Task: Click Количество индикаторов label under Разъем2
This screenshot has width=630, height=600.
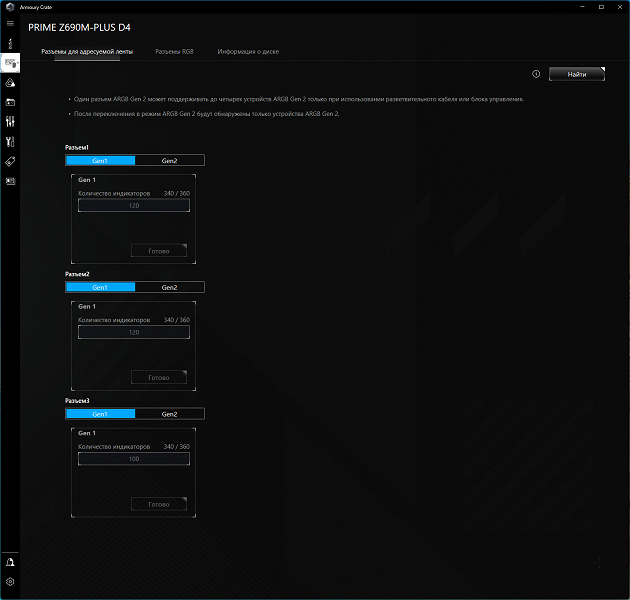Action: 114,320
